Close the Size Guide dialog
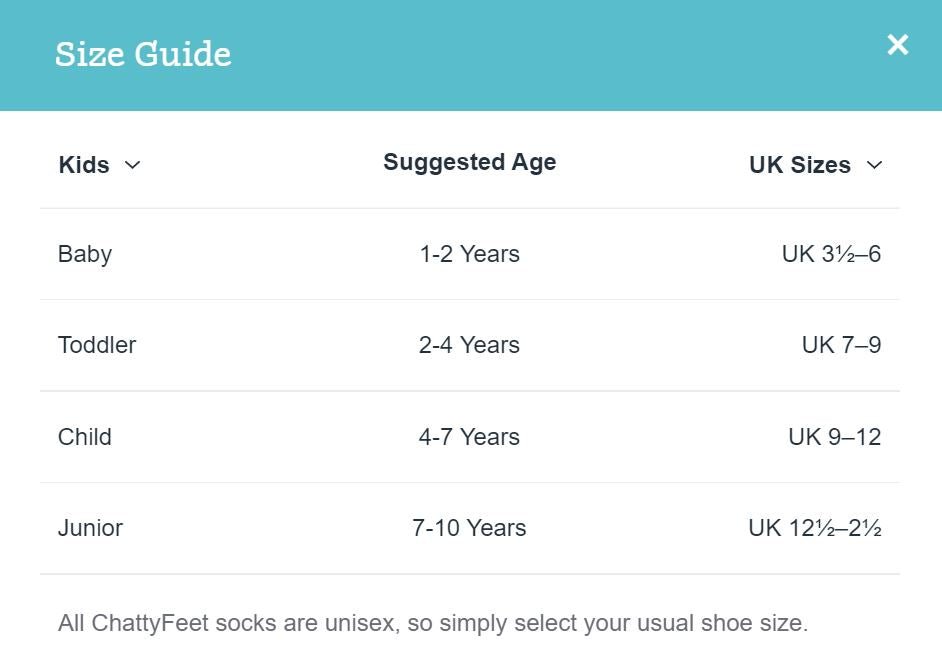 point(898,44)
